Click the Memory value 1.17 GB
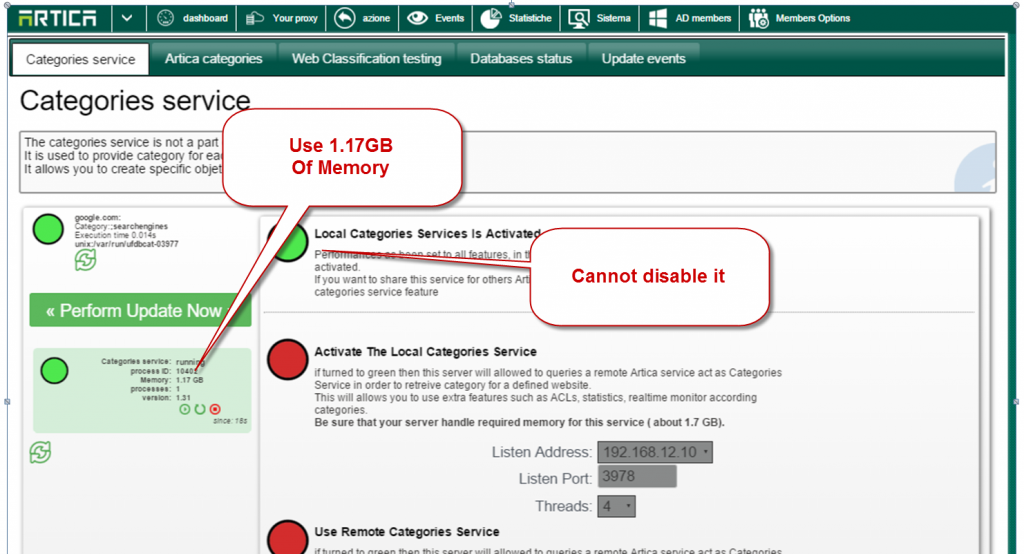This screenshot has width=1024, height=554. (x=189, y=380)
